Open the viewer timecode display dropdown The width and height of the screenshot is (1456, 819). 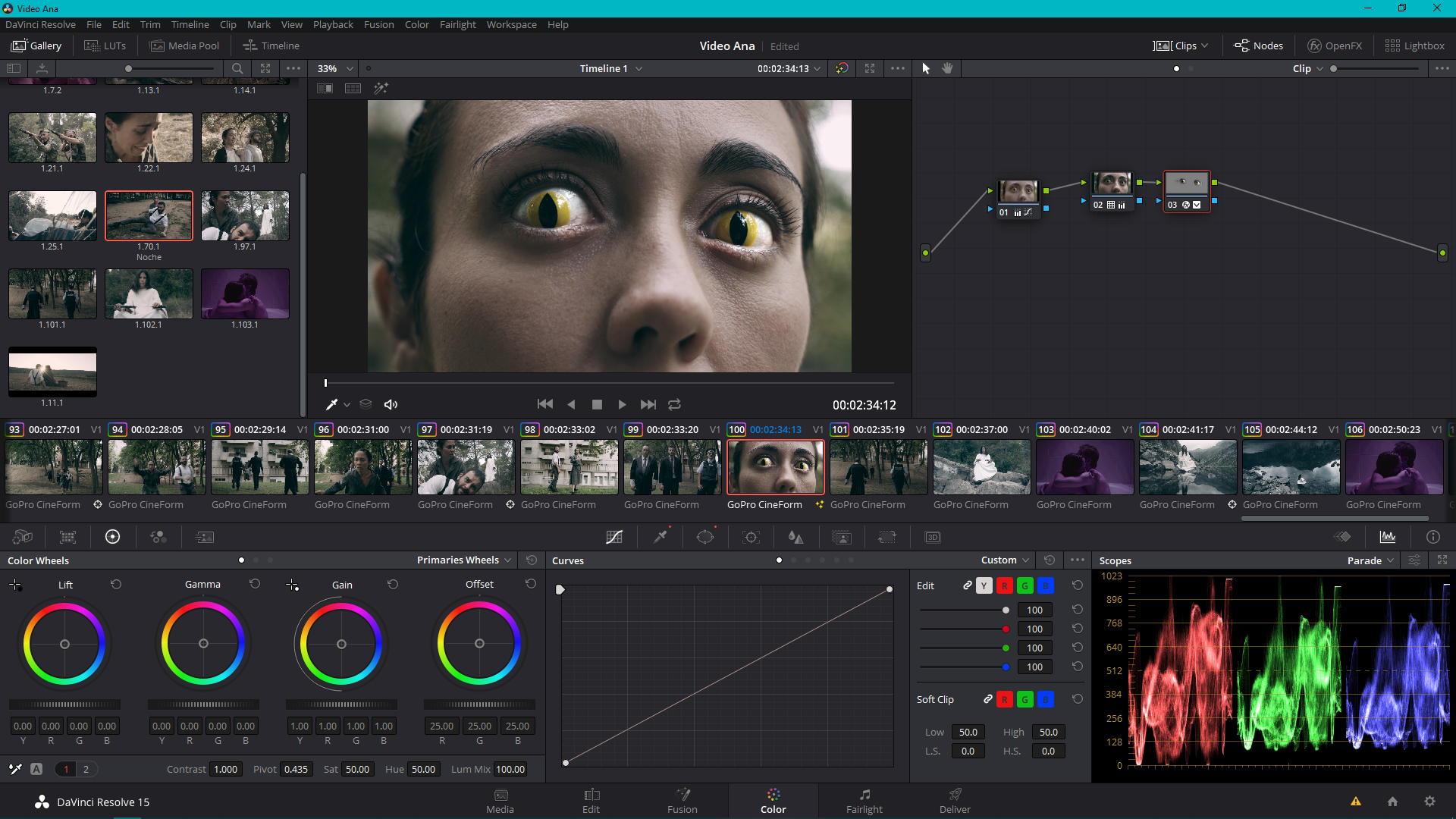pos(789,68)
